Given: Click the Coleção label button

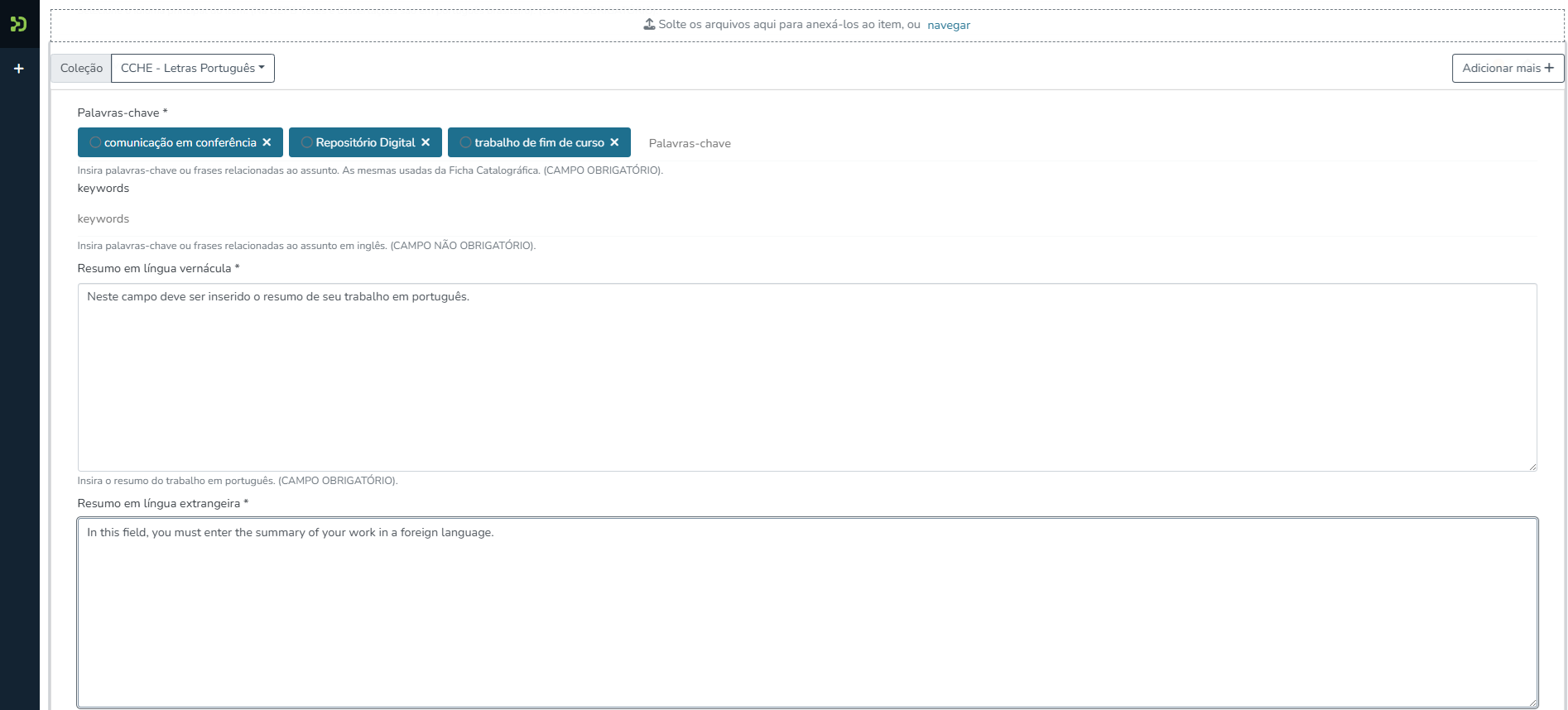Looking at the screenshot, I should tap(81, 68).
